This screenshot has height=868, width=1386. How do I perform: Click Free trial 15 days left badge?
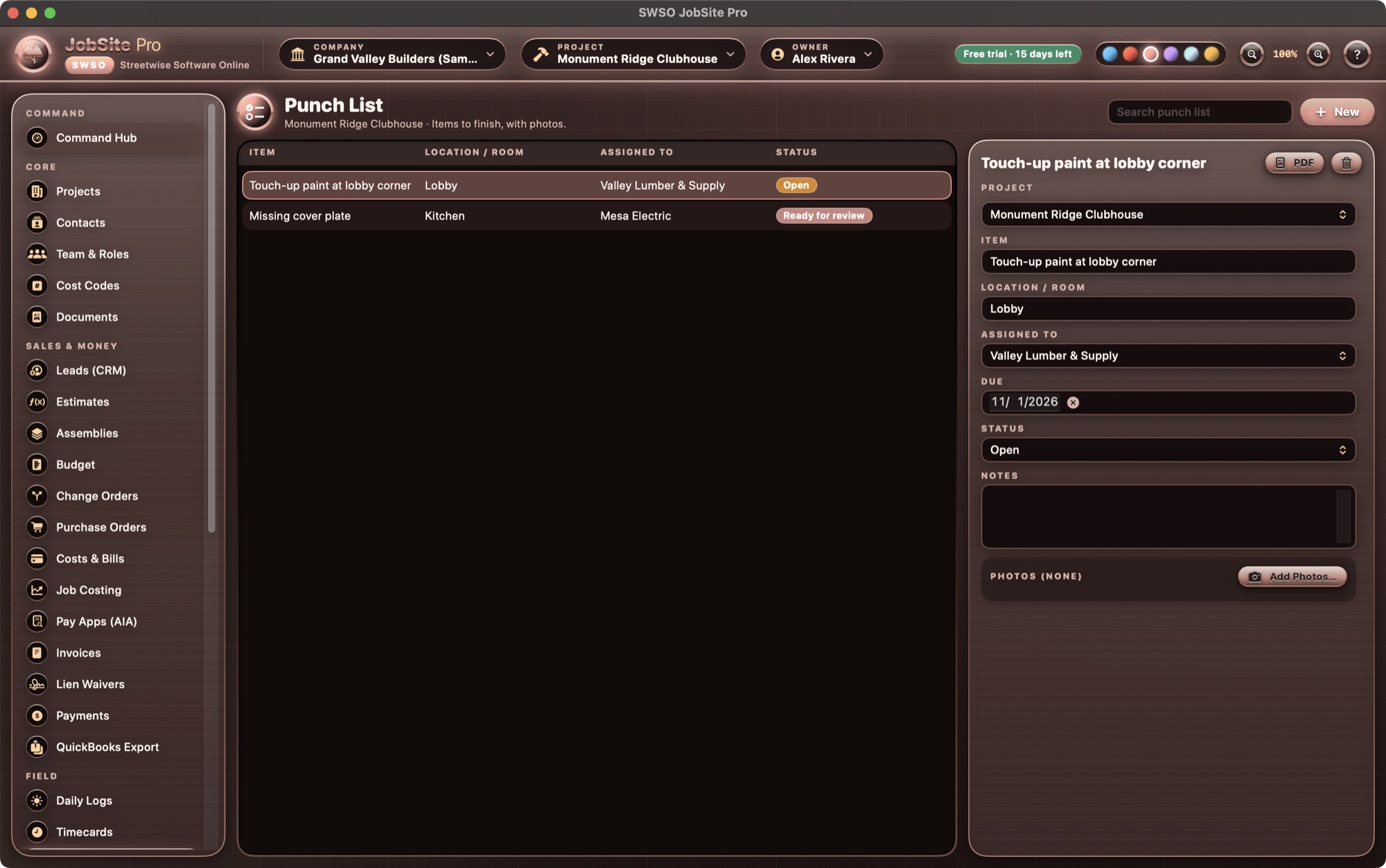[x=1017, y=54]
